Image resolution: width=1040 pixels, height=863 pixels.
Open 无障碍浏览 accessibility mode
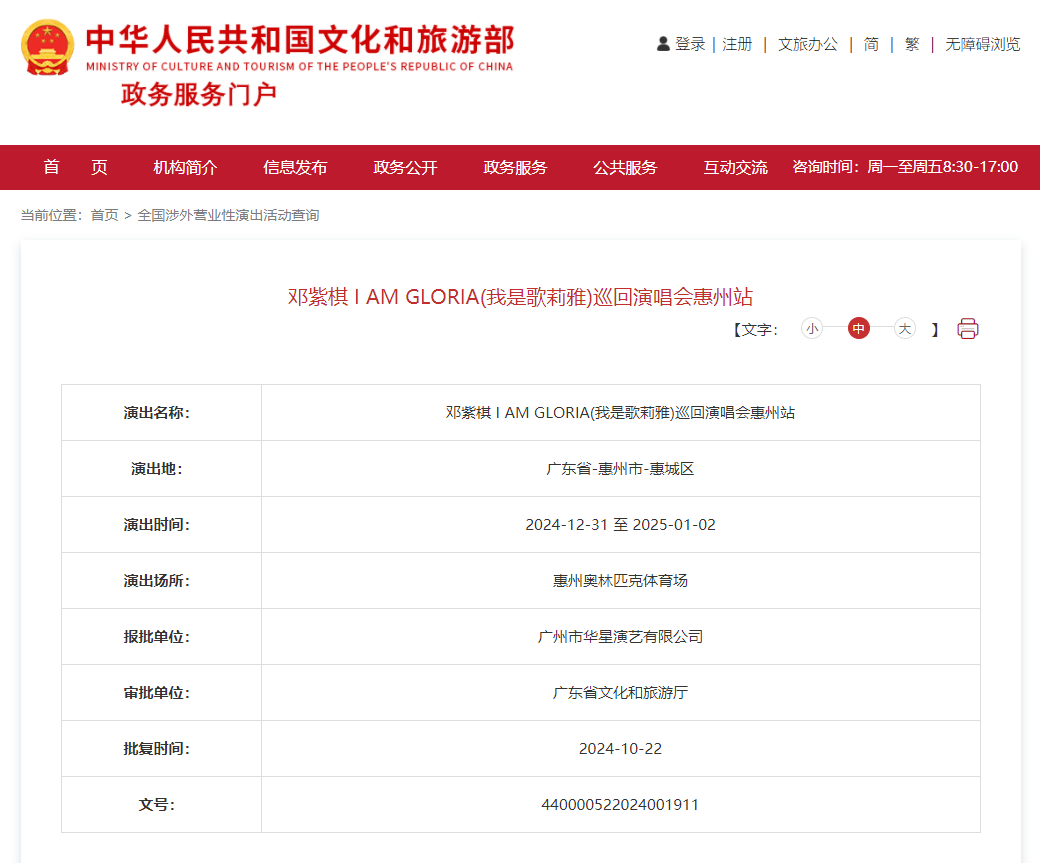[x=982, y=44]
